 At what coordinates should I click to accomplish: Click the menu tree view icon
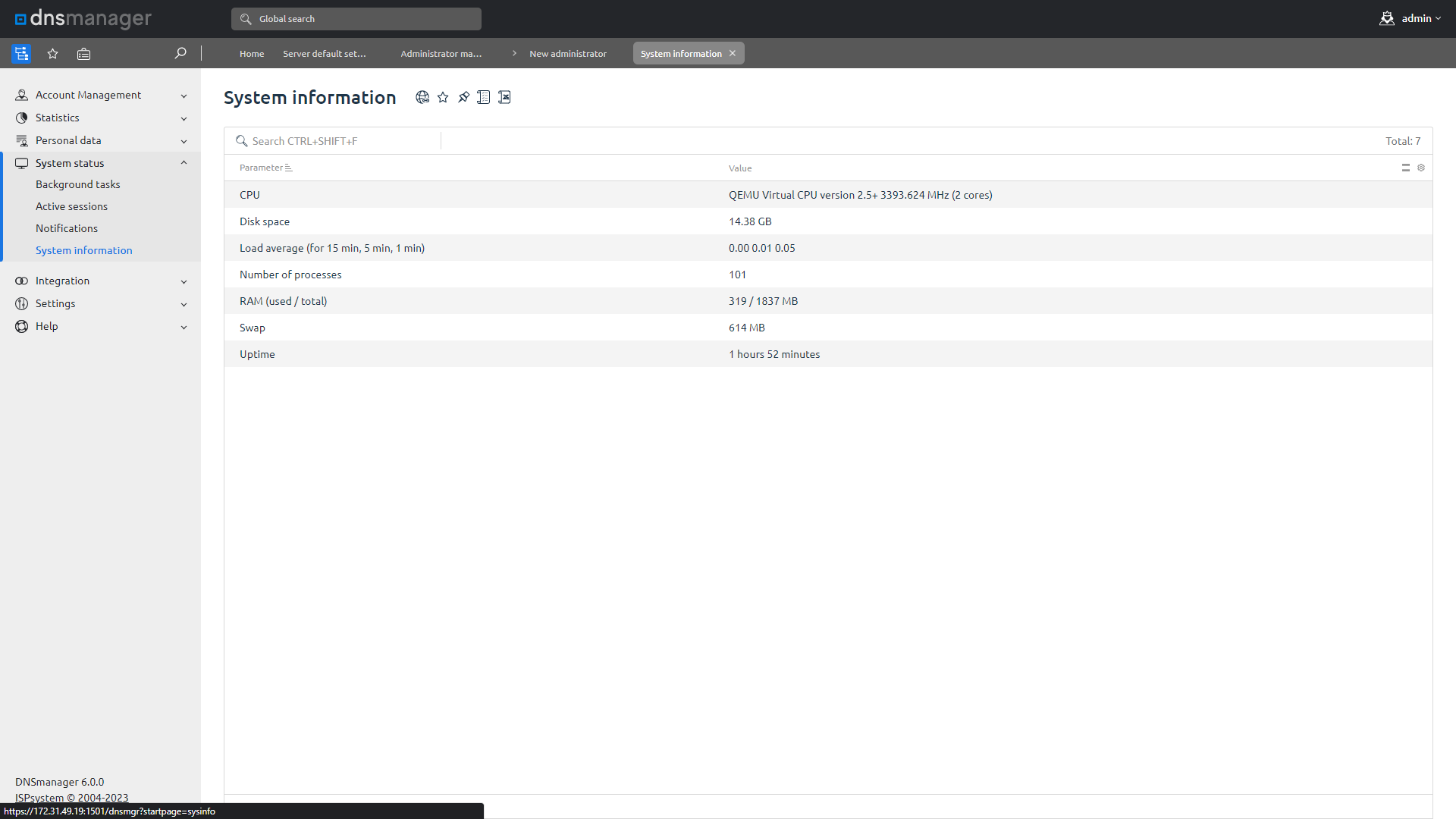click(x=21, y=53)
